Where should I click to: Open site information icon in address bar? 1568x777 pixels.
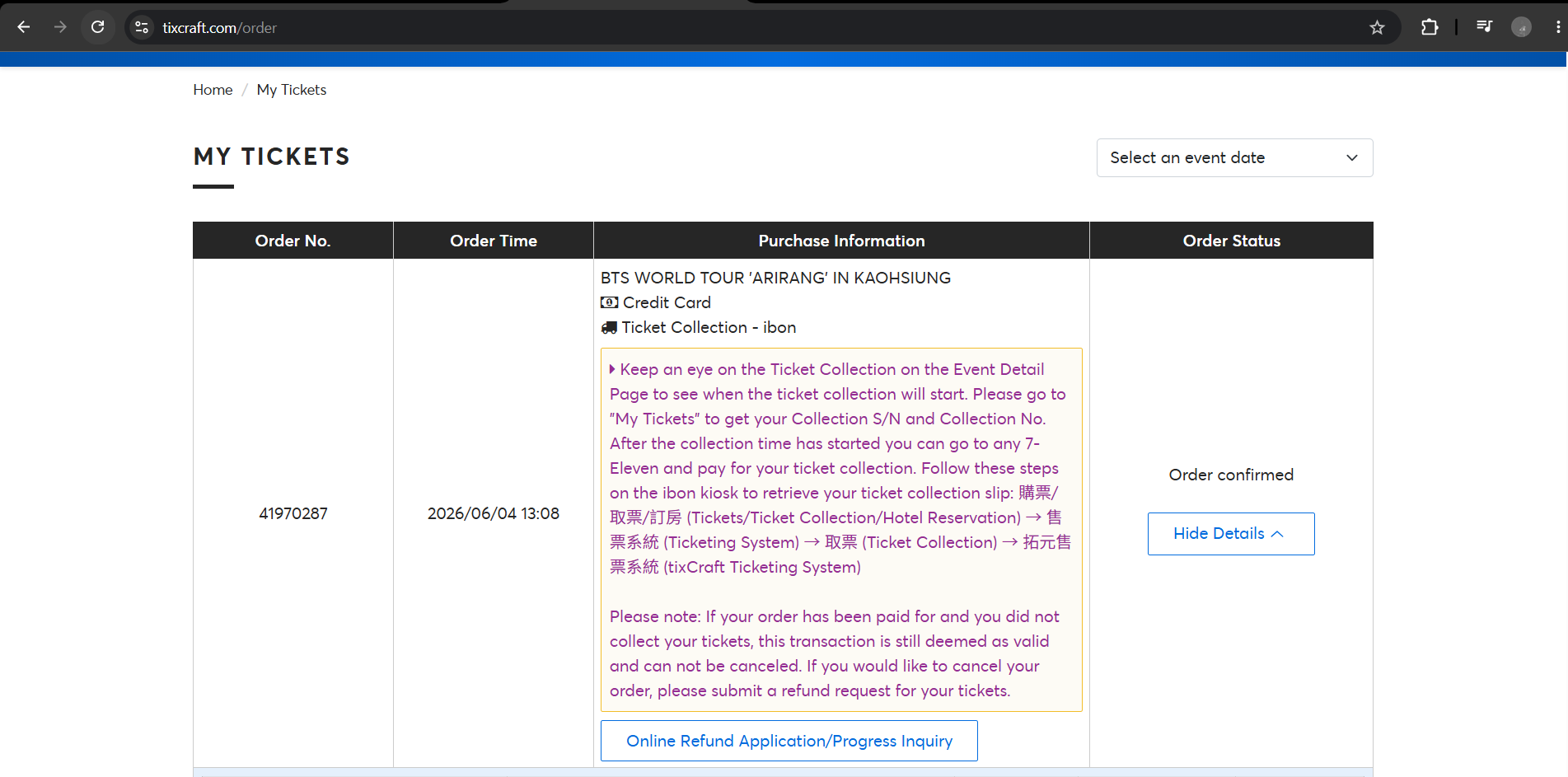click(x=142, y=27)
